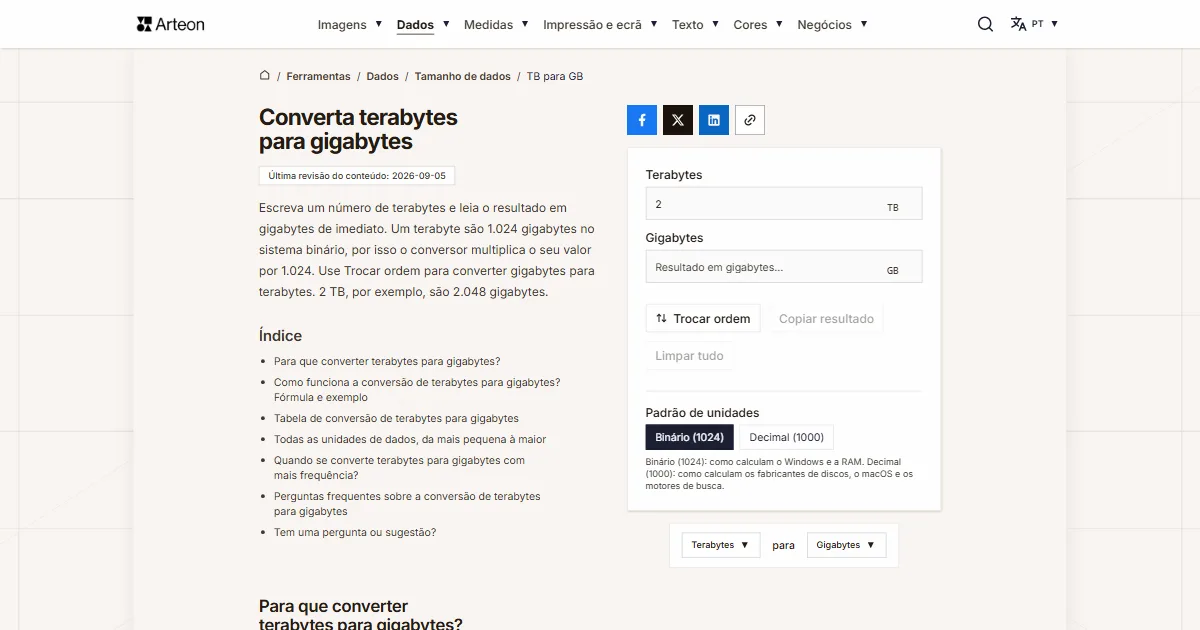Expand the Cores menu

point(758,24)
